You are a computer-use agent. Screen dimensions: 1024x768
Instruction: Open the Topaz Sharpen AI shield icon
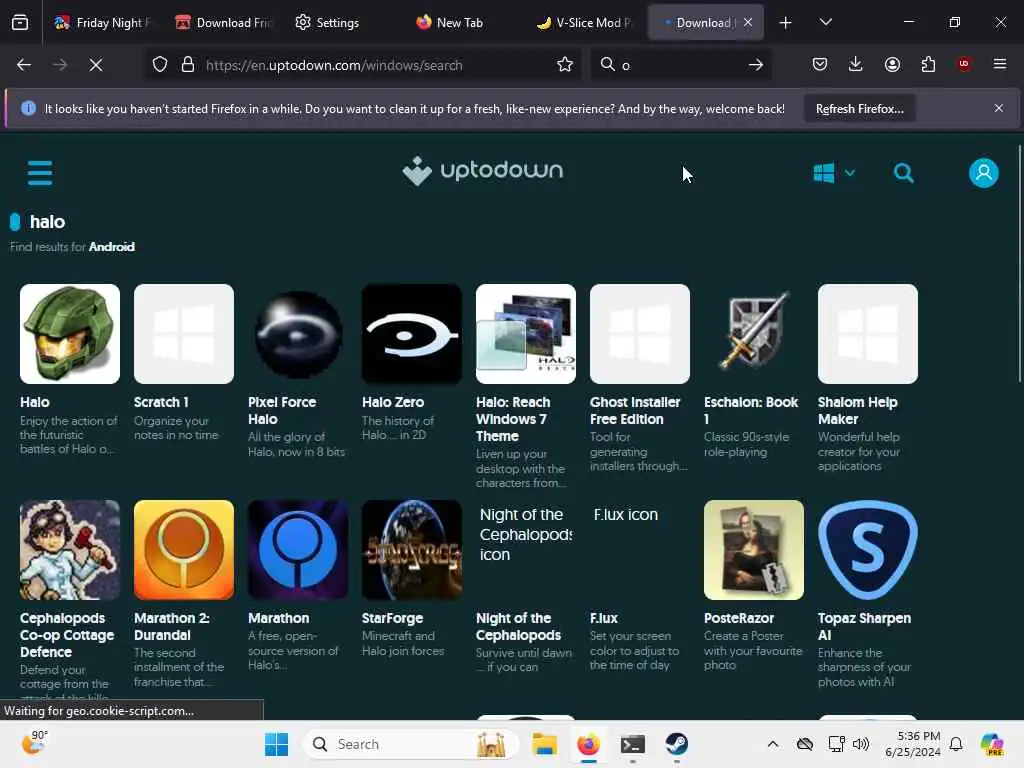point(867,550)
